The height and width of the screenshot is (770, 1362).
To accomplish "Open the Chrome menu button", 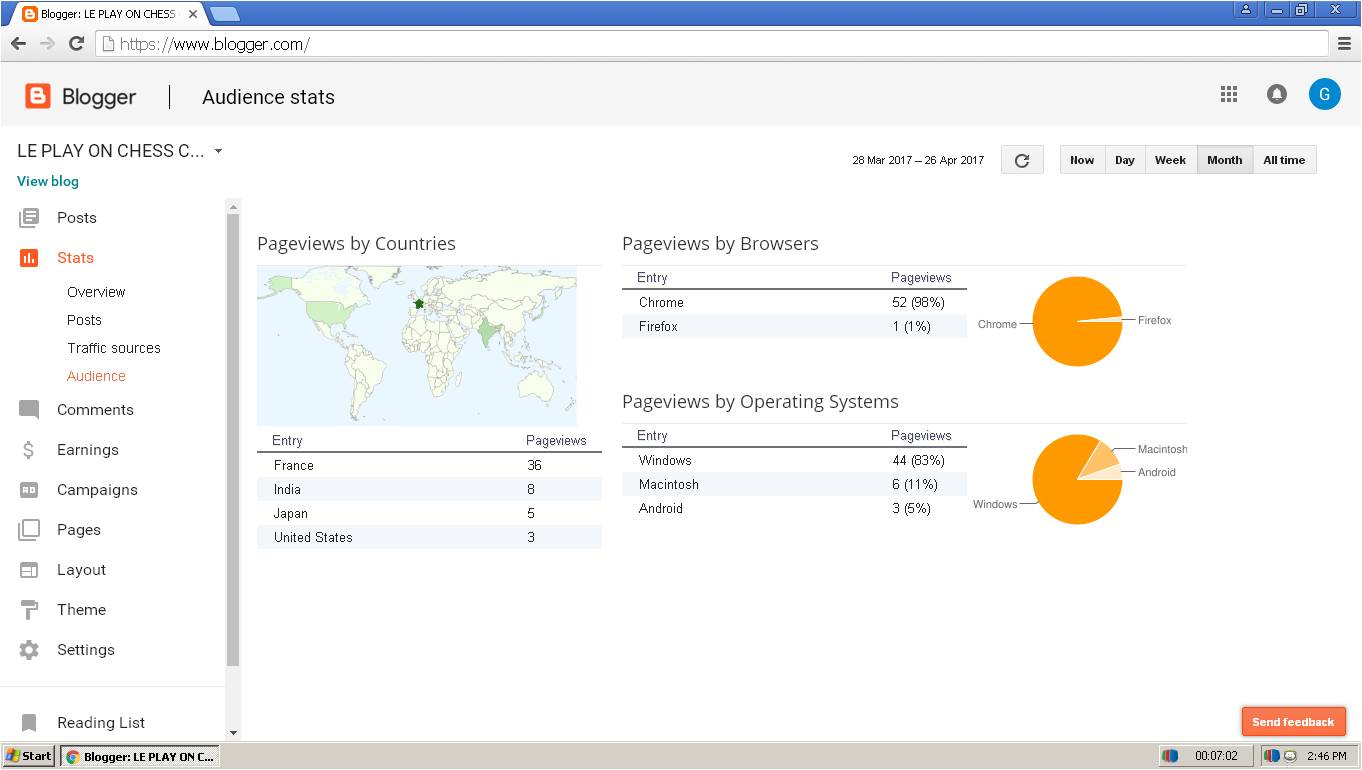I will click(x=1345, y=43).
